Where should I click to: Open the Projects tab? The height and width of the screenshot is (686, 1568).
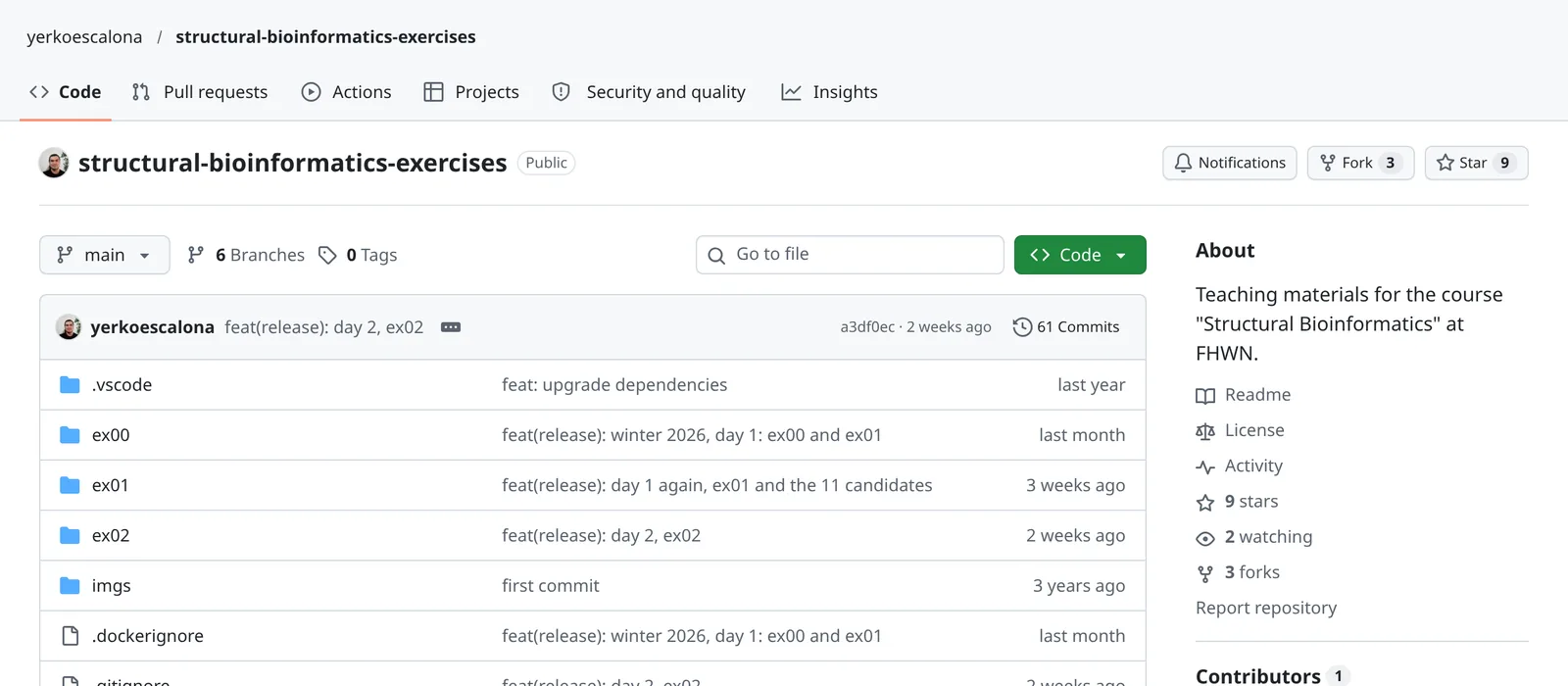click(x=471, y=92)
